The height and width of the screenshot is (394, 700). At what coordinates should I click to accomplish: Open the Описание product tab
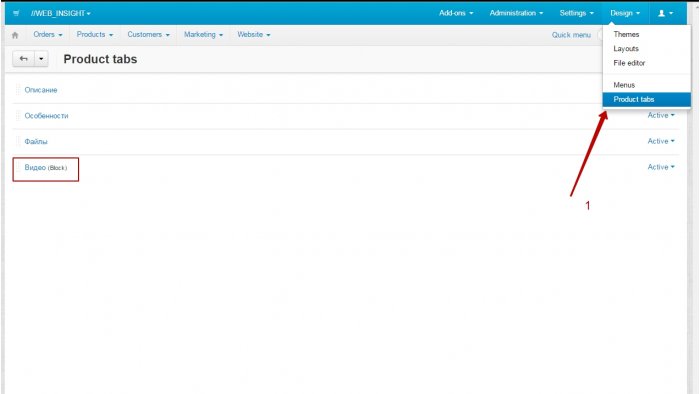point(41,90)
